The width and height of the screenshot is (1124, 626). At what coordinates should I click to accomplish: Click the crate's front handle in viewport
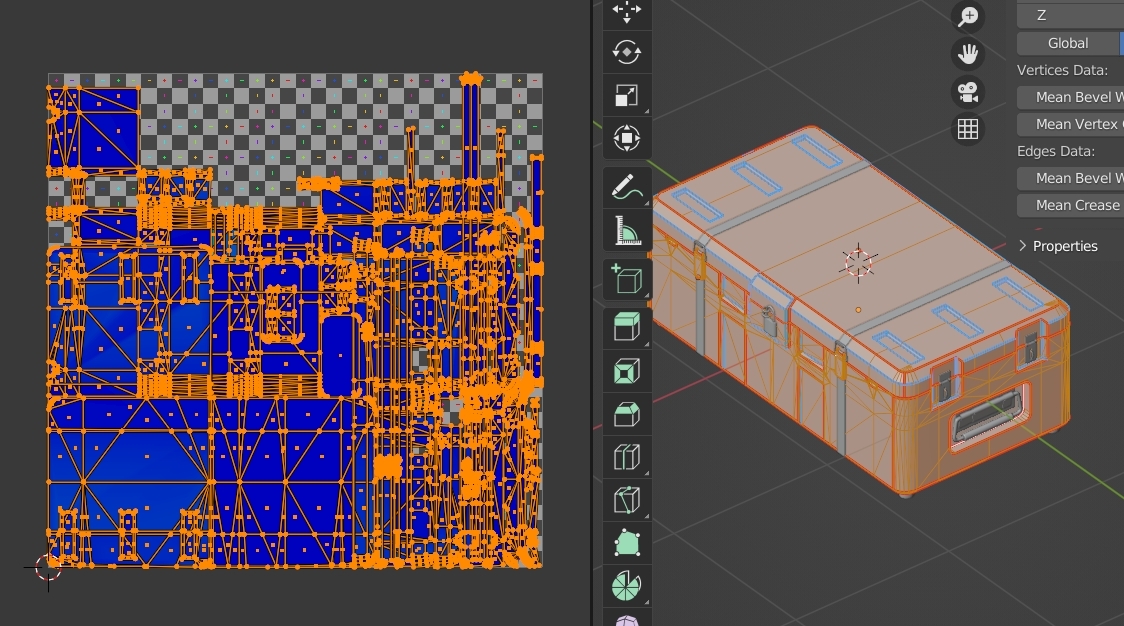pyautogui.click(x=989, y=417)
